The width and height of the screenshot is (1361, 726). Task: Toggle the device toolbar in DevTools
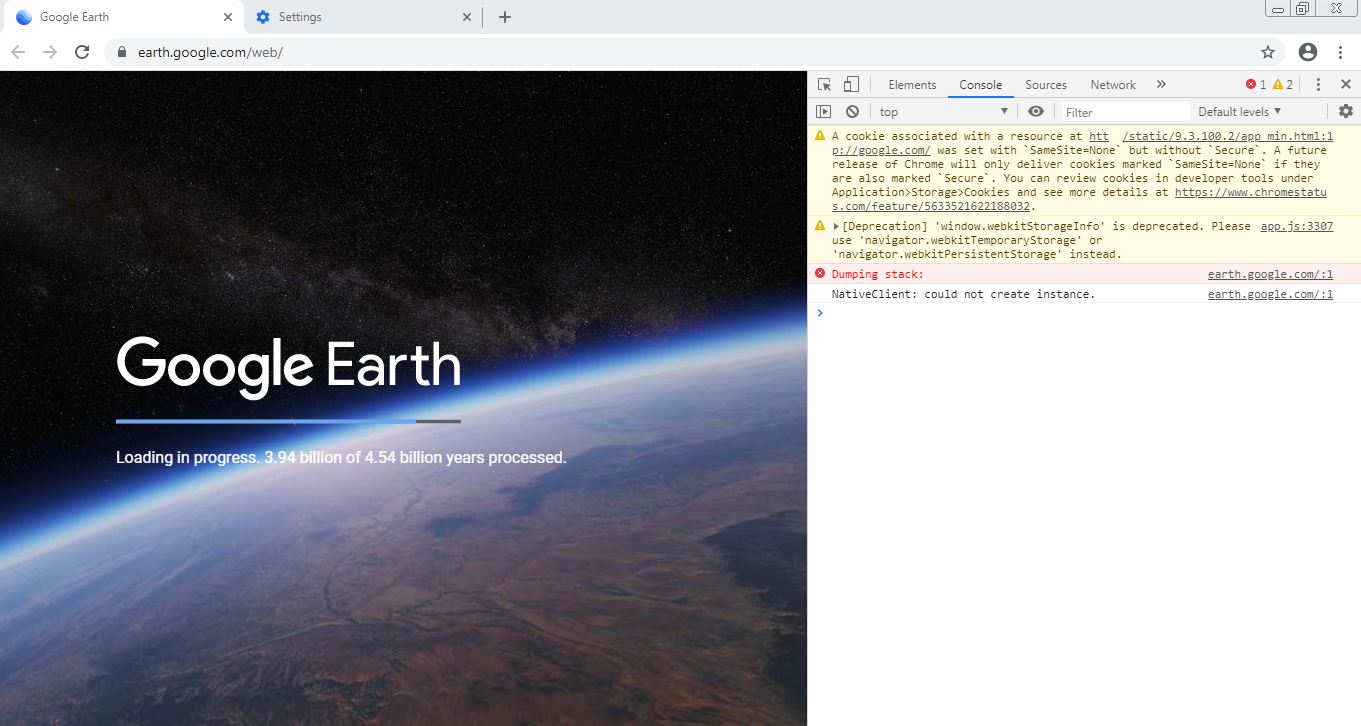pos(851,85)
